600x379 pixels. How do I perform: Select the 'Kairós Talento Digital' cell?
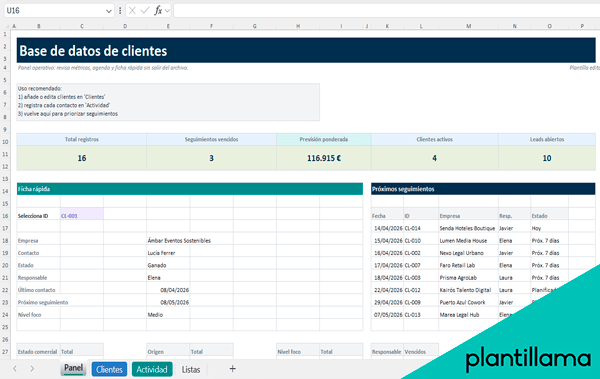tap(468, 290)
